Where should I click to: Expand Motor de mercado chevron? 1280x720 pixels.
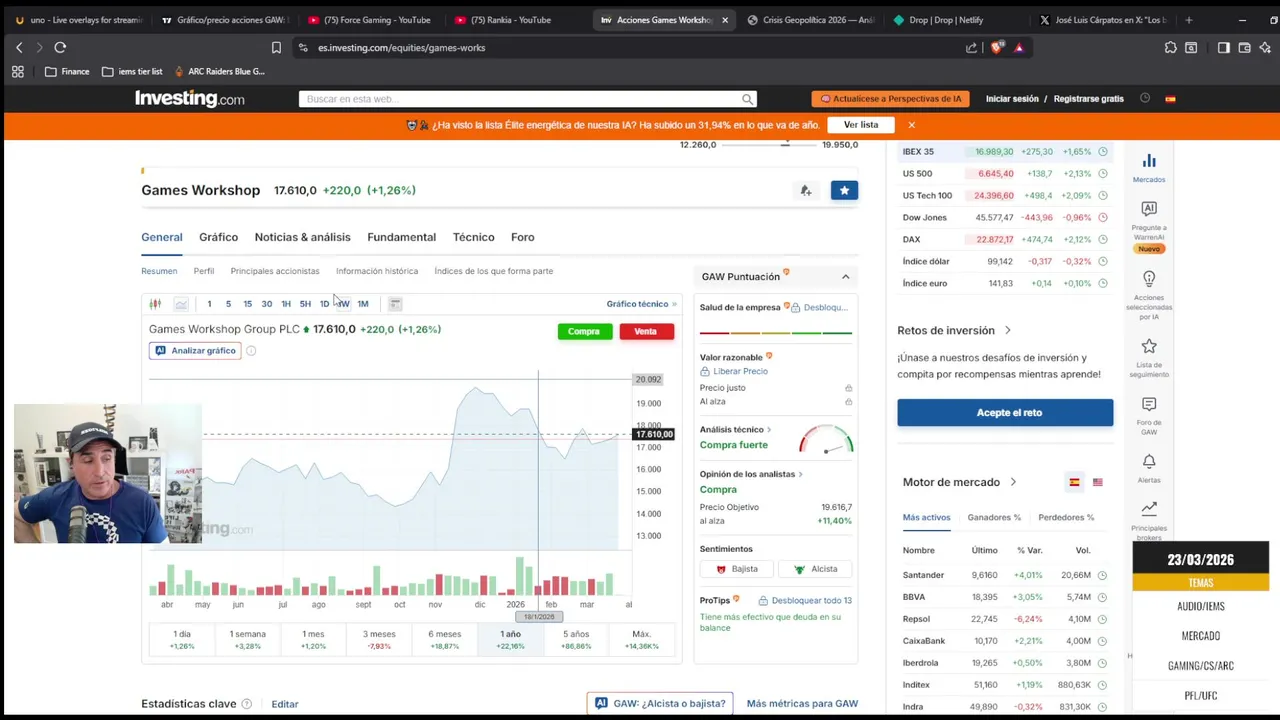click(1012, 482)
